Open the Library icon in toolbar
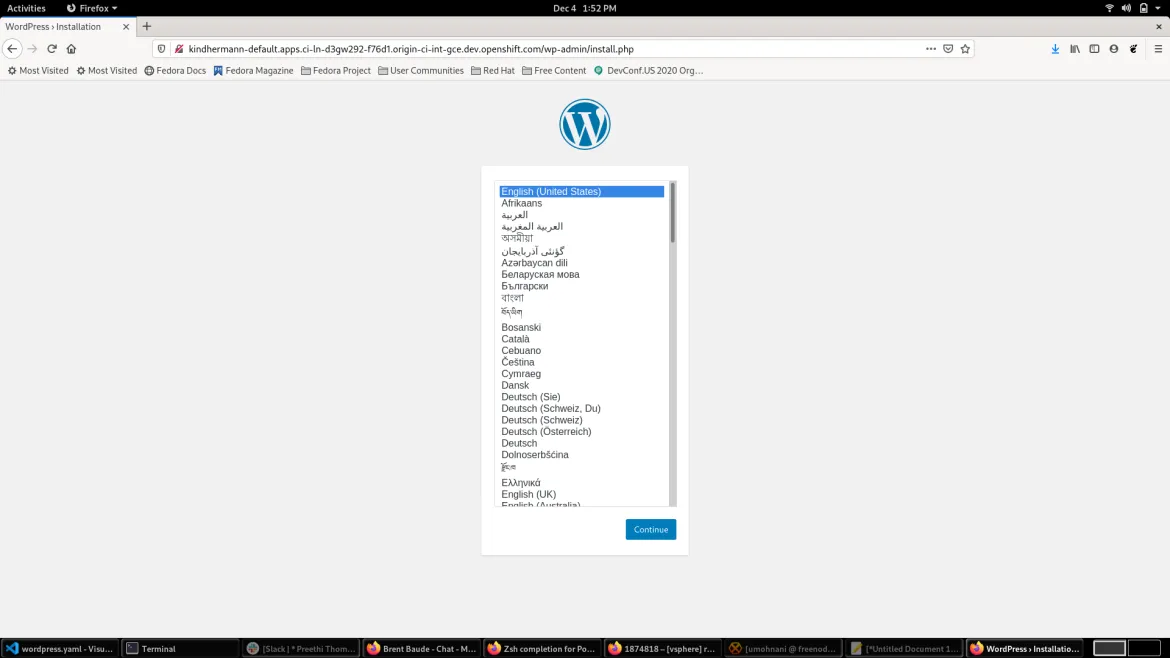This screenshot has height=658, width=1170. point(1074,48)
